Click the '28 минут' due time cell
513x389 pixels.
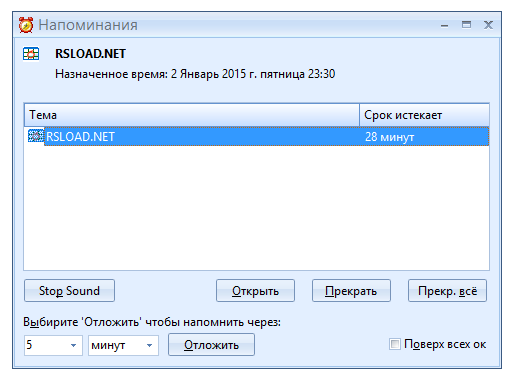(x=389, y=137)
